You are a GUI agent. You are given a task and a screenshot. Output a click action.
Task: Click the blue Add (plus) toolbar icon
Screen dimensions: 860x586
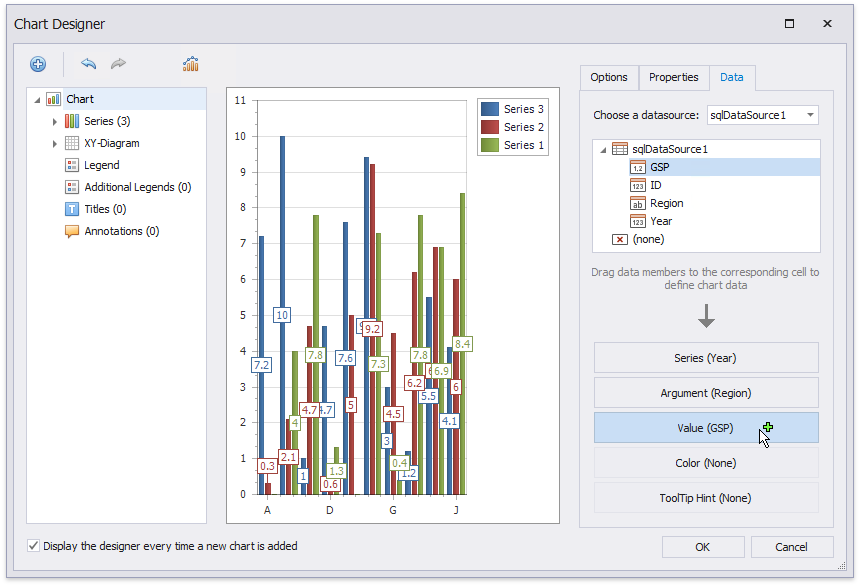tap(38, 64)
